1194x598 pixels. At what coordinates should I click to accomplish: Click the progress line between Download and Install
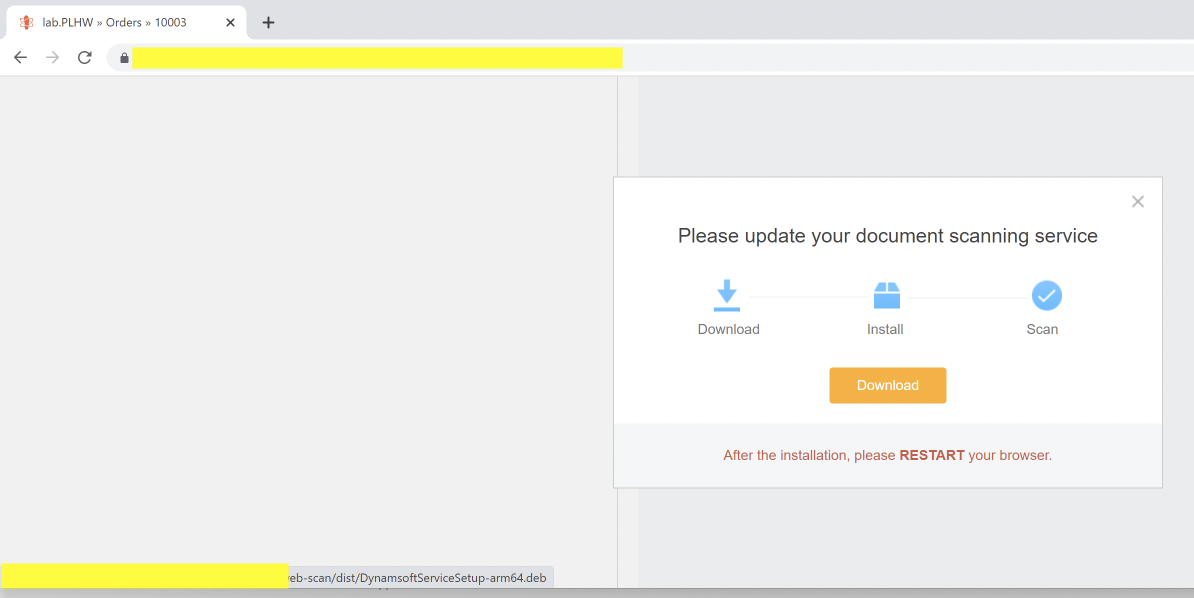(x=806, y=294)
